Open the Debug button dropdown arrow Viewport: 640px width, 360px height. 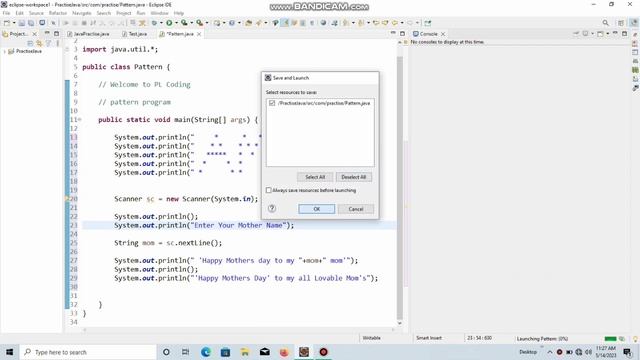pyautogui.click(x=161, y=23)
